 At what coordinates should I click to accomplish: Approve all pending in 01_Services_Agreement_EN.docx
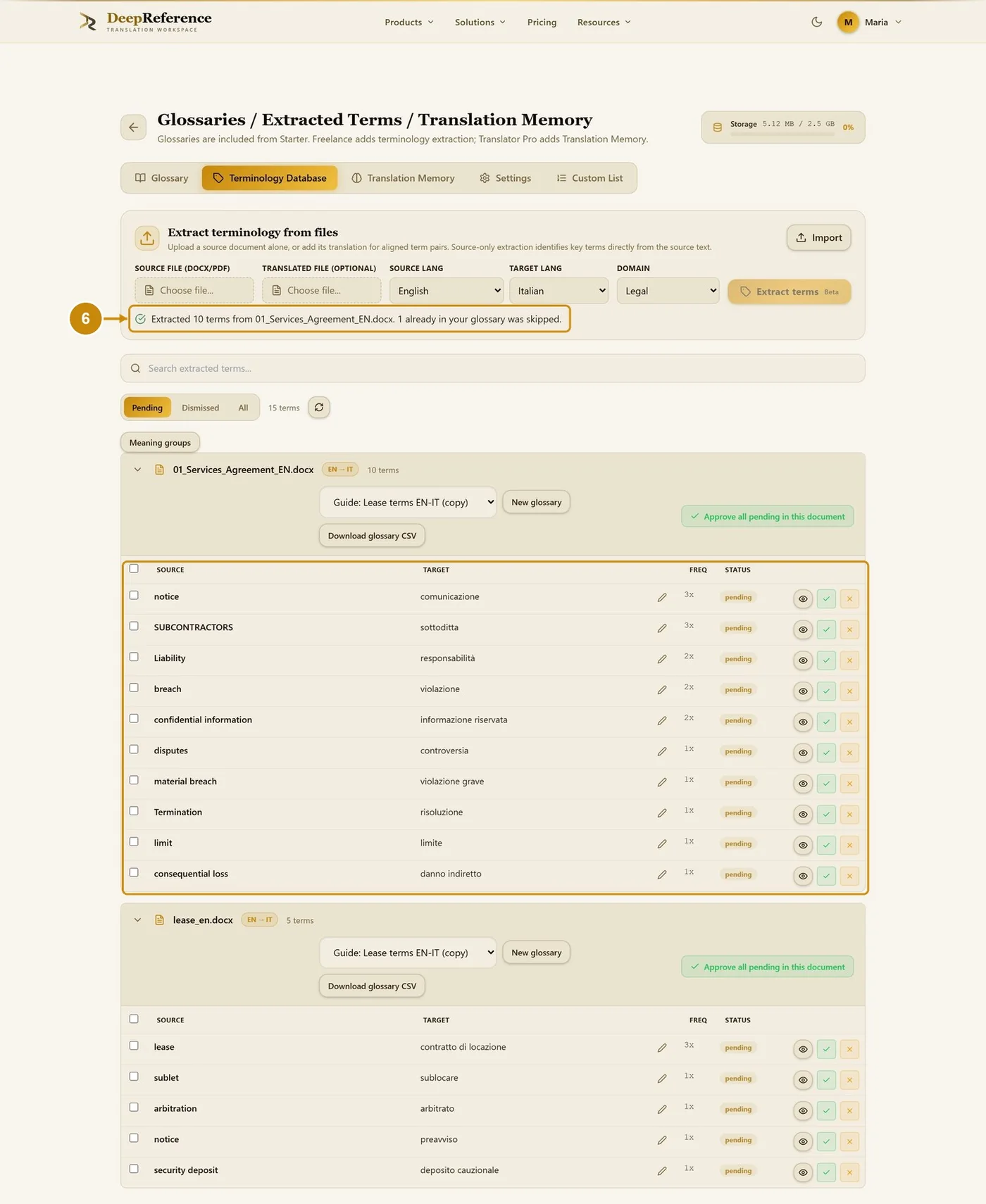point(767,517)
